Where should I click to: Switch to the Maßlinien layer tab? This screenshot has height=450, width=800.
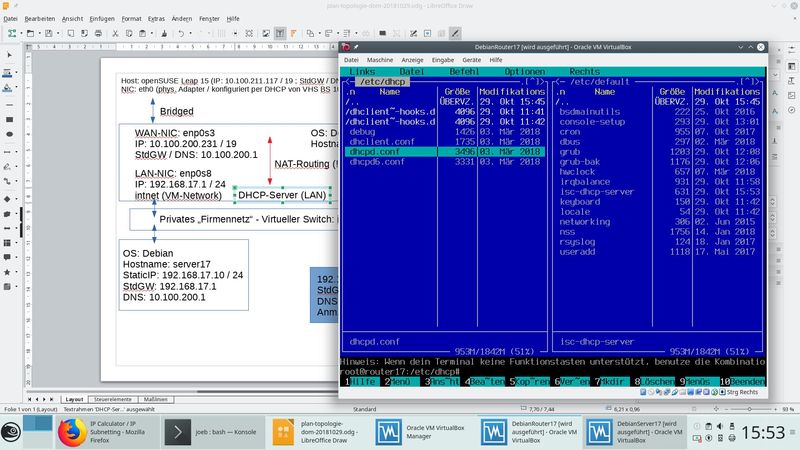click(155, 399)
